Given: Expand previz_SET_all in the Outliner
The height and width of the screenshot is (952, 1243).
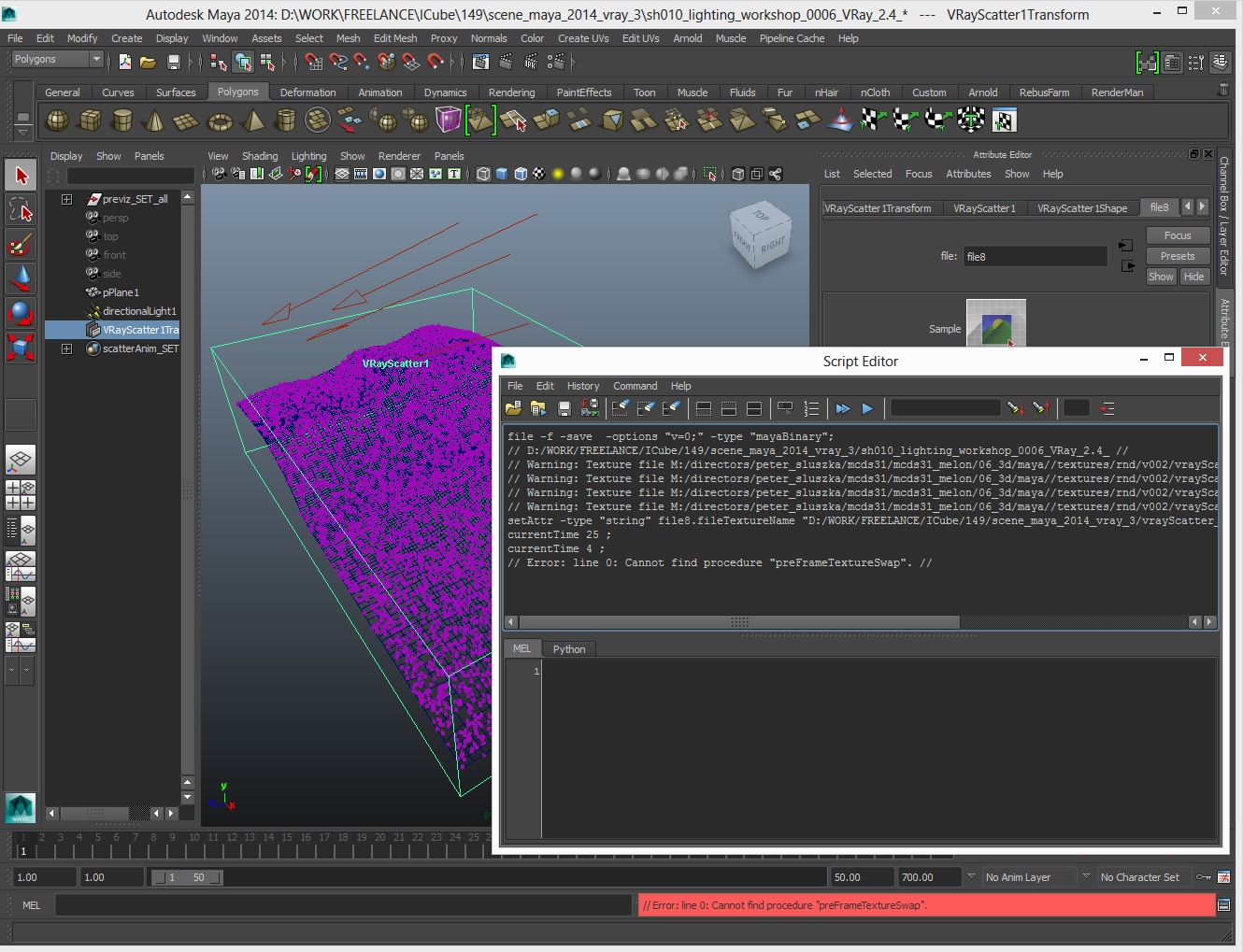Looking at the screenshot, I should [x=66, y=199].
